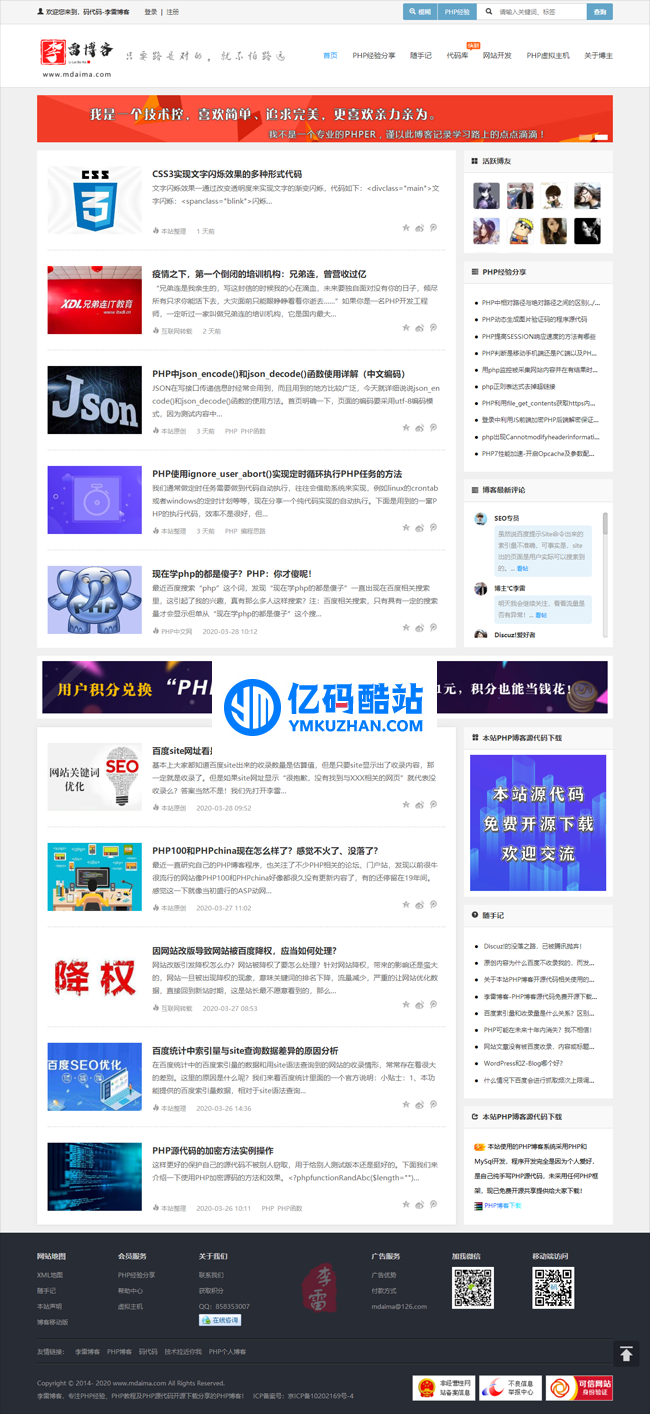The image size is (650, 1414).
Task: Star the PHP100和PHPchina article
Action: coord(406,904)
